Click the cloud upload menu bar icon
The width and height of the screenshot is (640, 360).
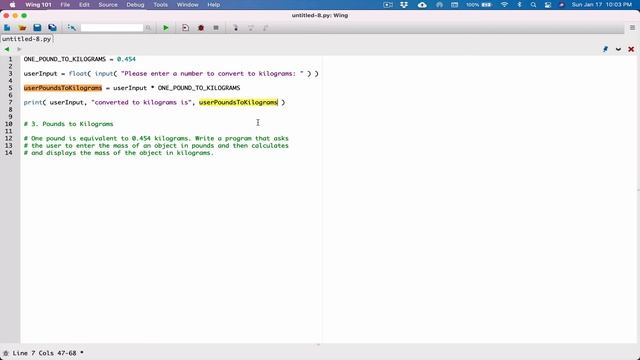coord(422,5)
